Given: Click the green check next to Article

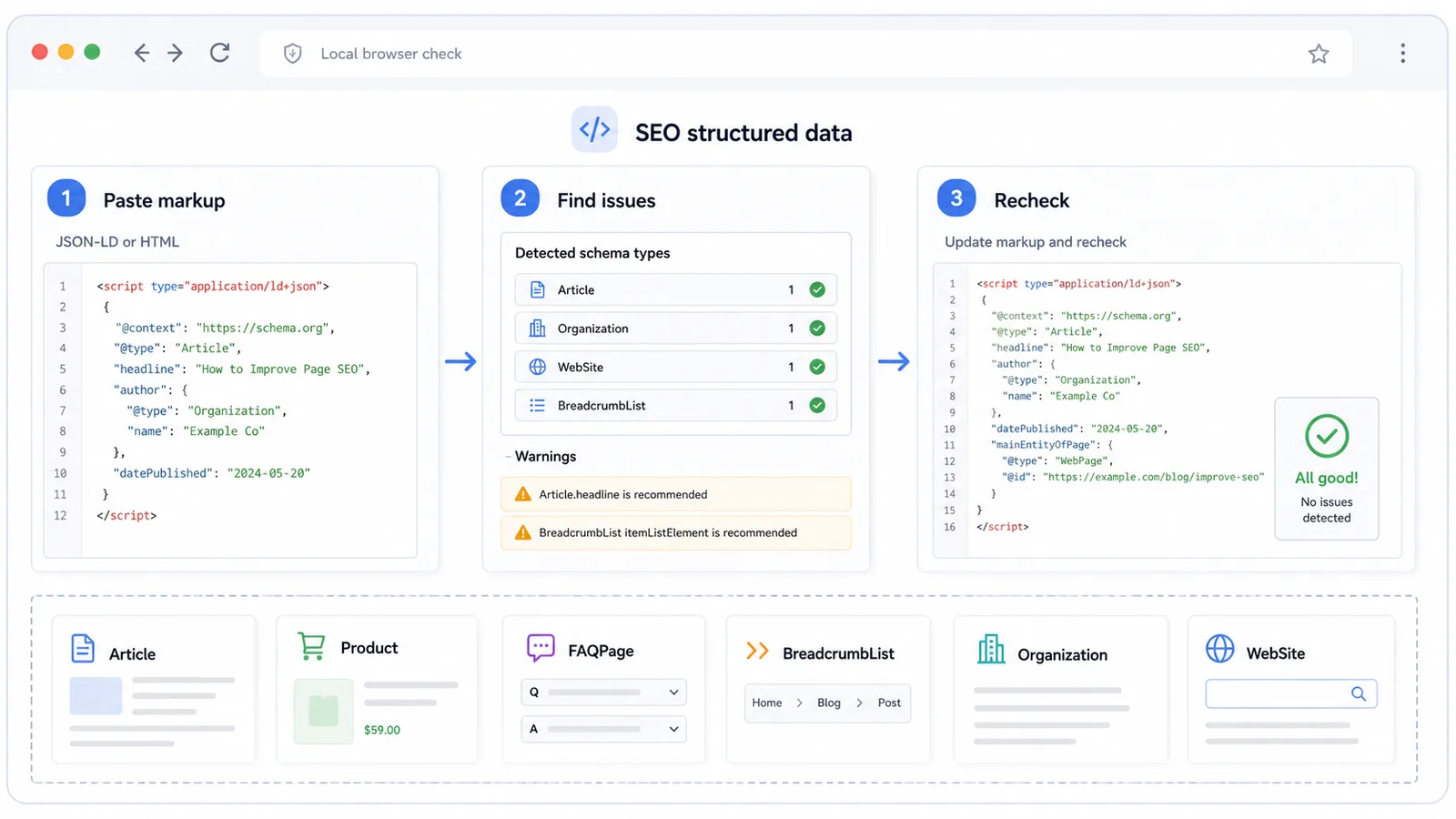Looking at the screenshot, I should coord(817,289).
